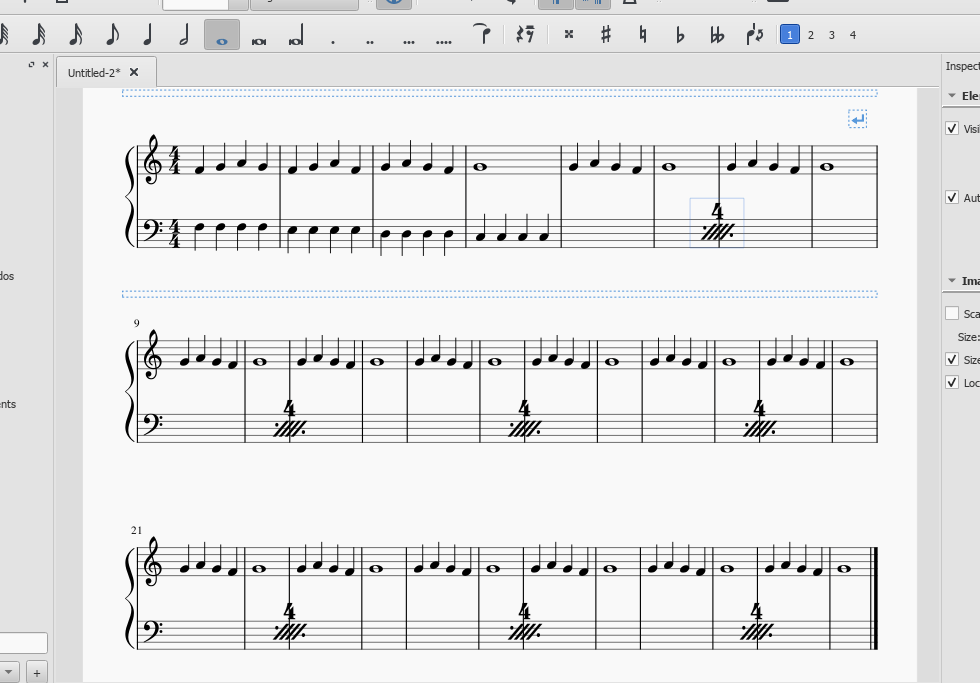This screenshot has height=683, width=980.
Task: Apply a tie to the note
Action: click(x=483, y=34)
